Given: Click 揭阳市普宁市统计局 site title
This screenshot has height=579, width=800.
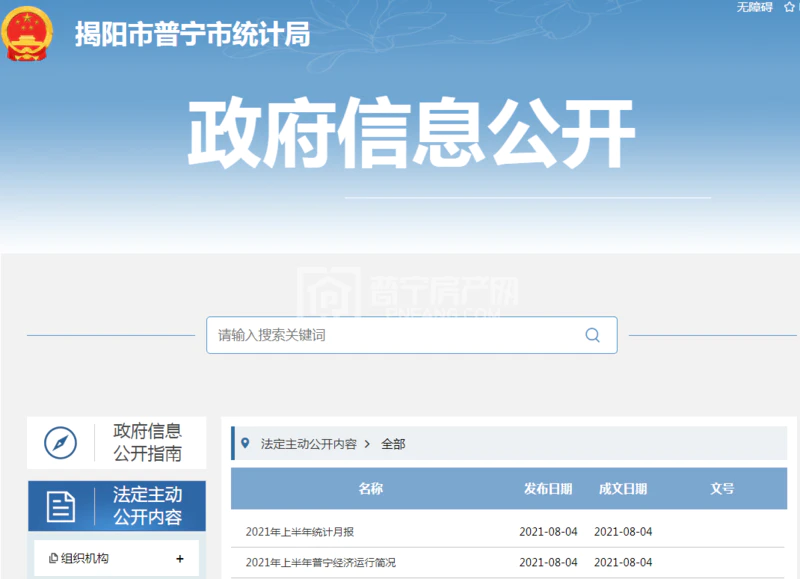Looking at the screenshot, I should coord(192,34).
